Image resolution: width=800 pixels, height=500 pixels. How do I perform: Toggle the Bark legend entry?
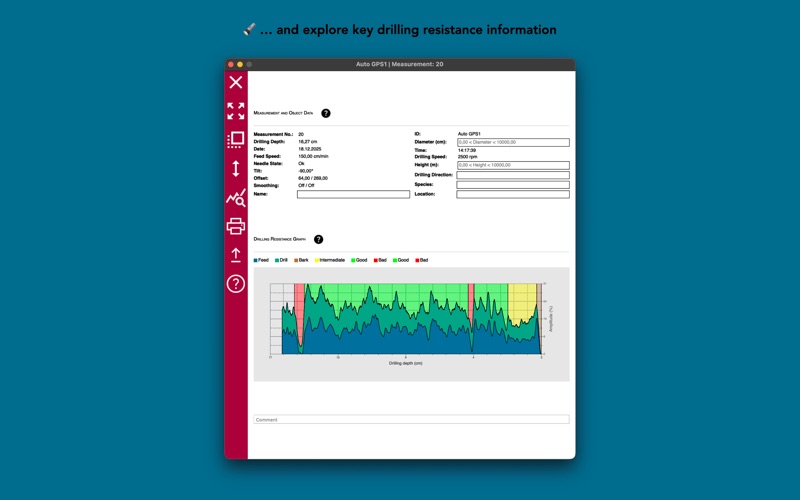click(301, 260)
